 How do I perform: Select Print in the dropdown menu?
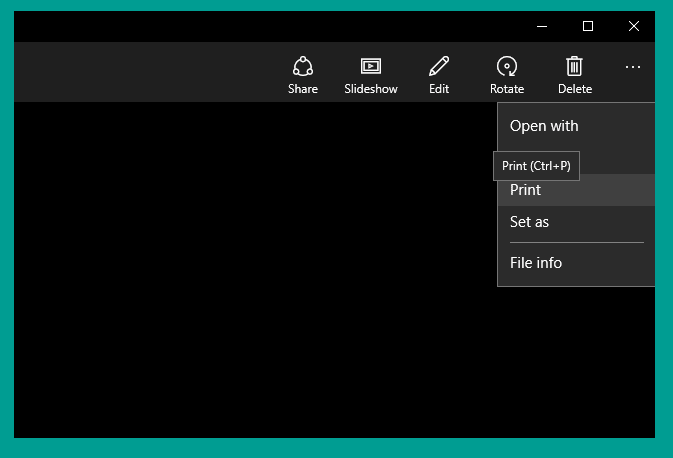pyautogui.click(x=576, y=190)
